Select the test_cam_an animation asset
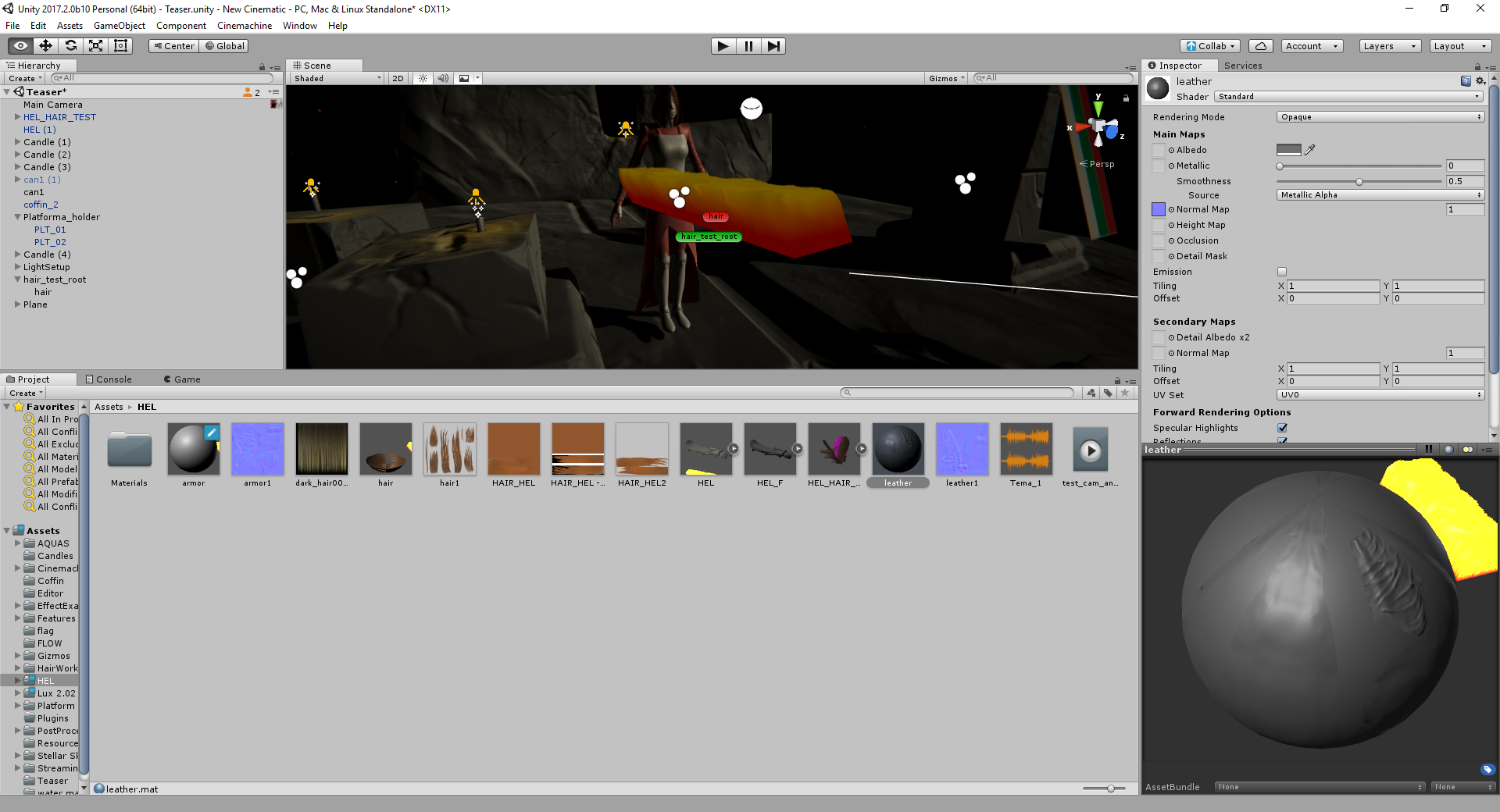 point(1091,456)
